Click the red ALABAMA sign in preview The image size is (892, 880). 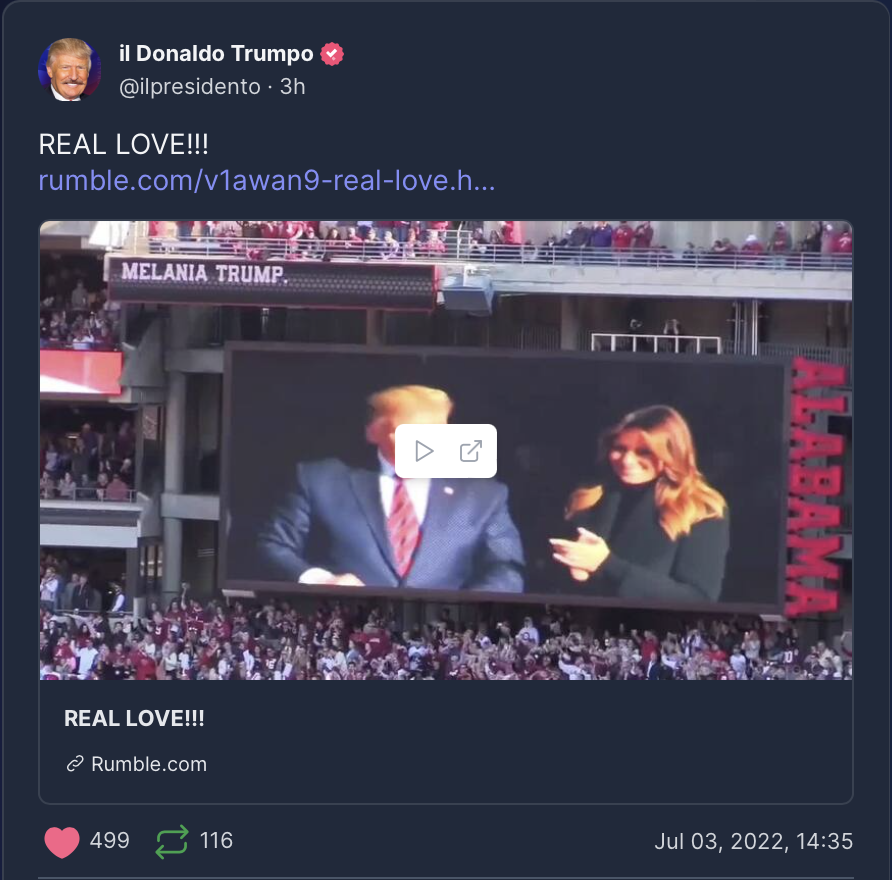[815, 486]
